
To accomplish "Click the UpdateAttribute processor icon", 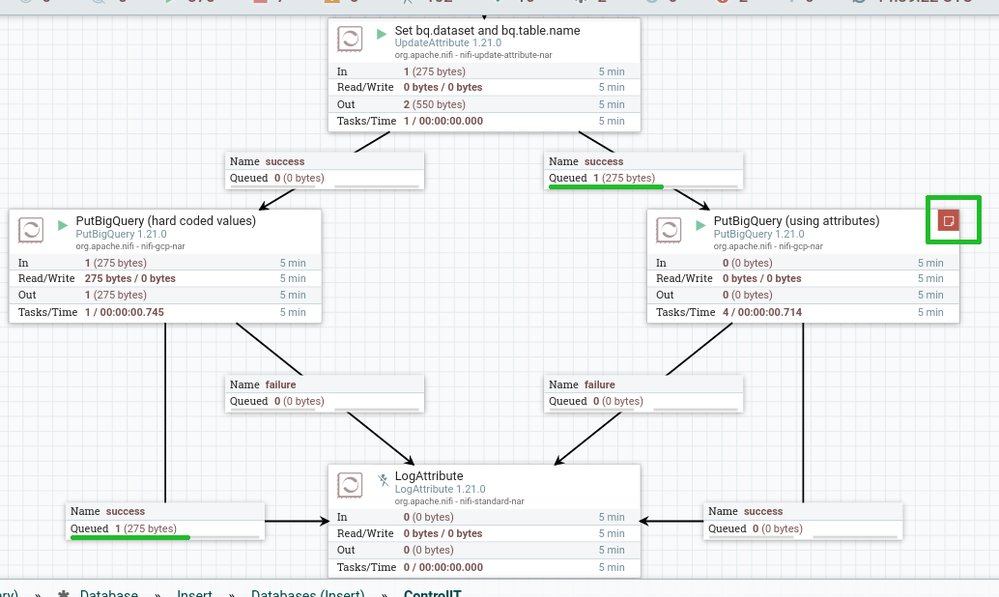I will [x=350, y=39].
